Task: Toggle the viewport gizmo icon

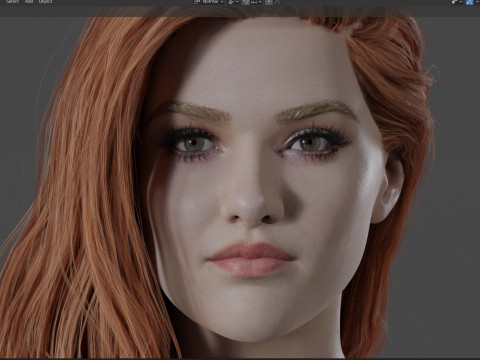Action: 454,2
